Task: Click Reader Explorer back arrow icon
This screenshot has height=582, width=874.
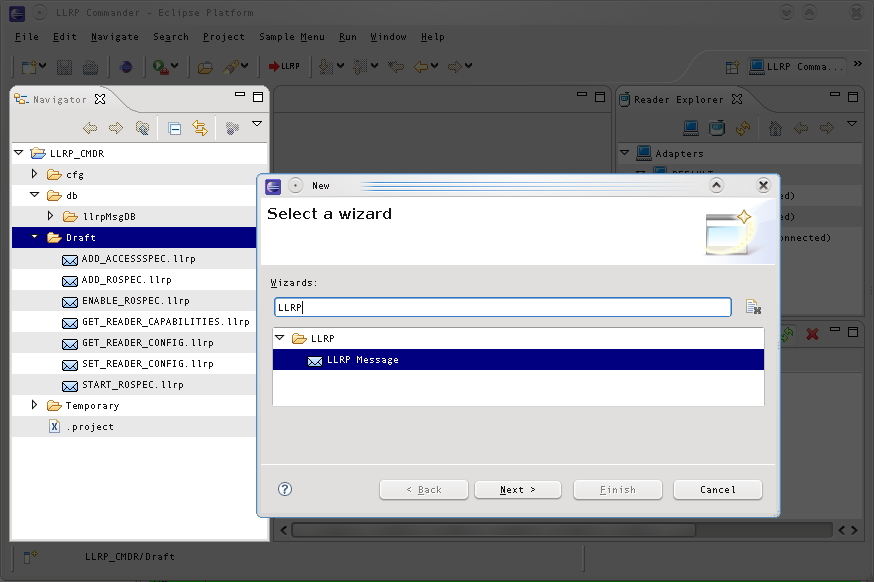Action: click(801, 128)
